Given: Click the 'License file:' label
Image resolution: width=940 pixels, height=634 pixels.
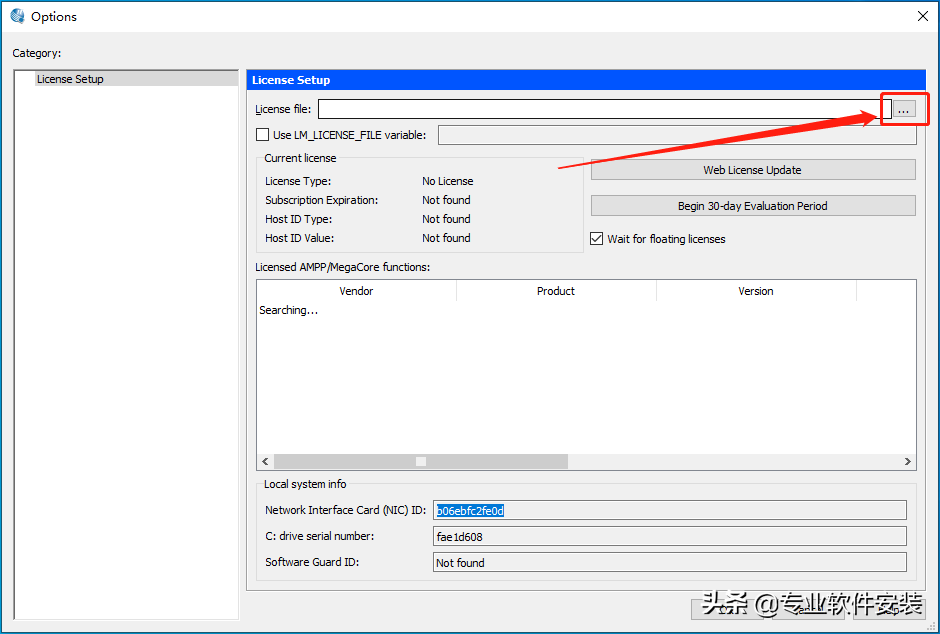Looking at the screenshot, I should tap(283, 109).
